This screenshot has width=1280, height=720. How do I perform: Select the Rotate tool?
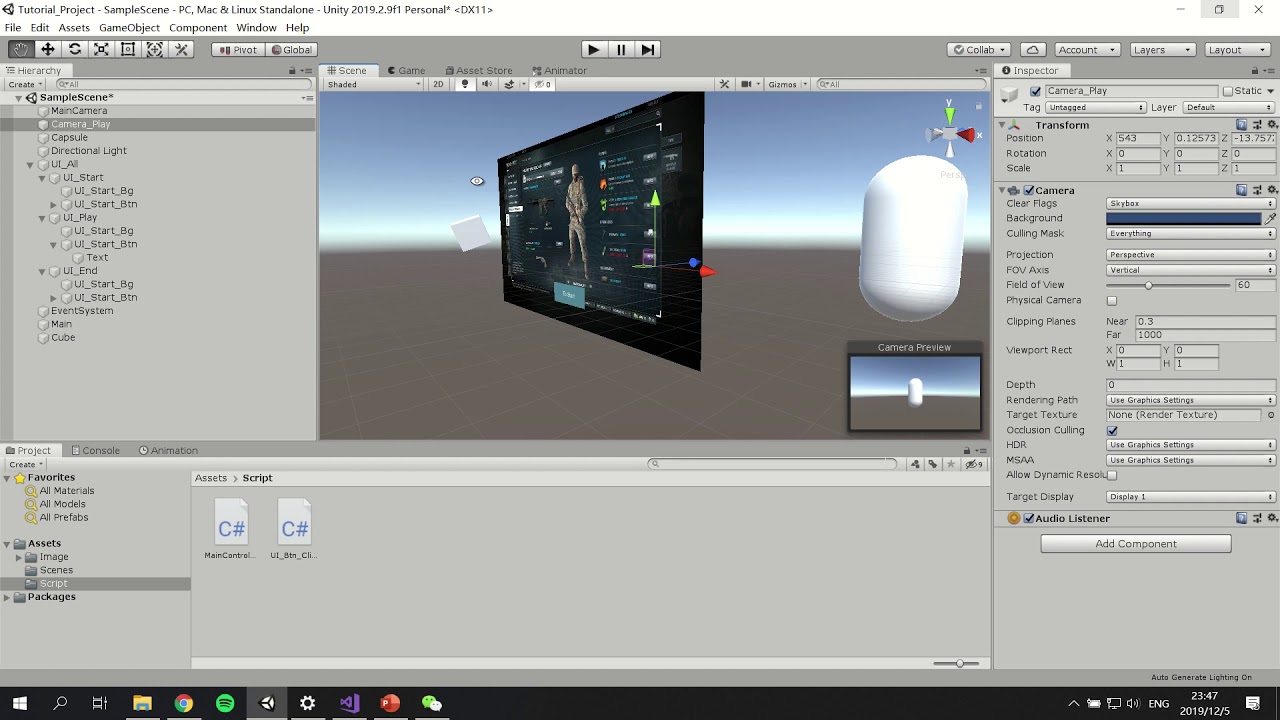click(75, 49)
